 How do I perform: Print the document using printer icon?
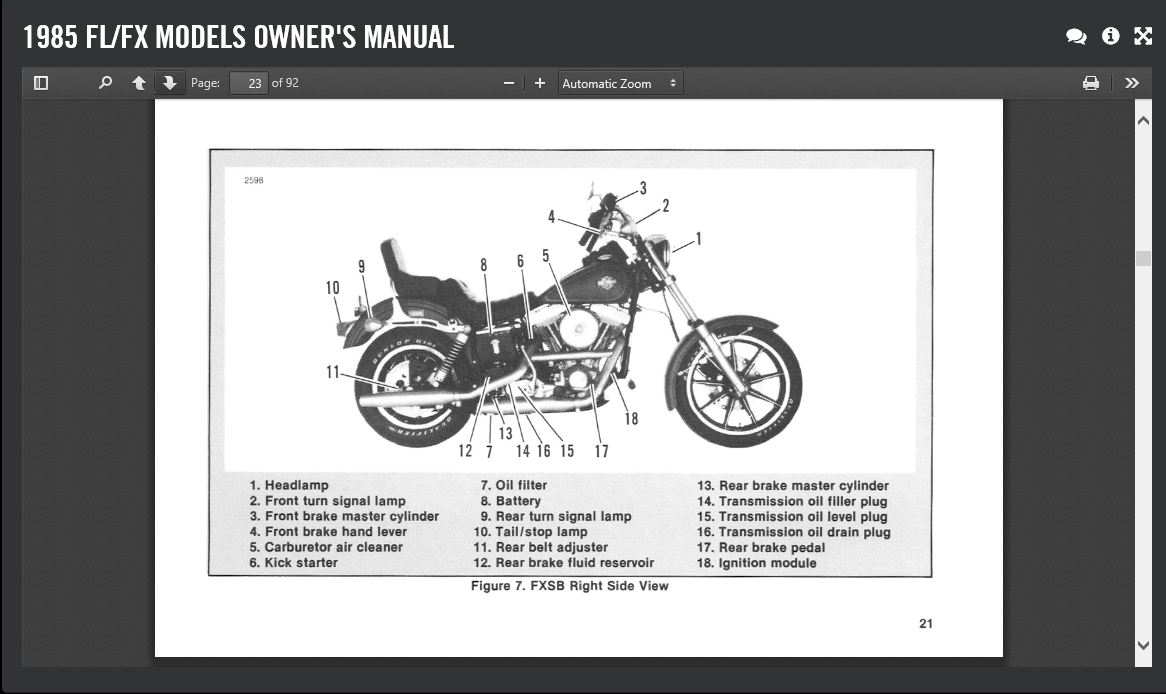(x=1091, y=83)
